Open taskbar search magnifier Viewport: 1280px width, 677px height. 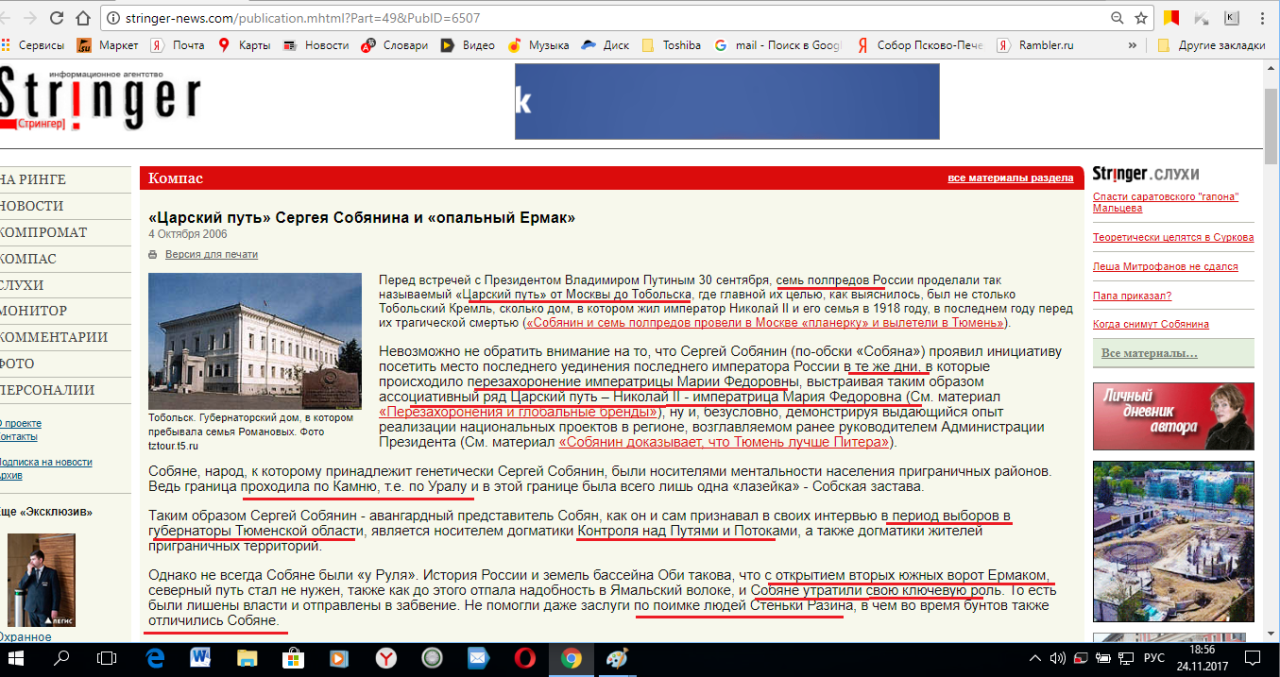click(61, 659)
